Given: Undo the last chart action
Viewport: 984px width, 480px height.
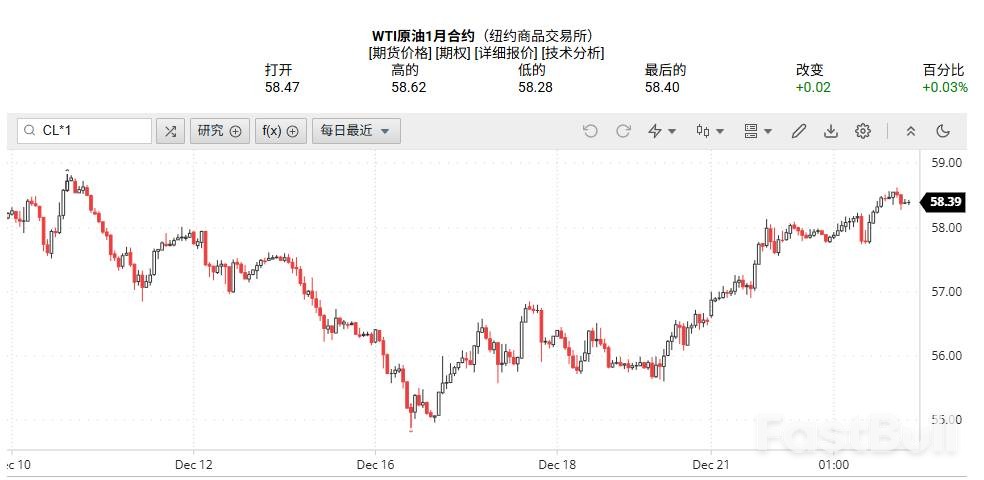Looking at the screenshot, I should pyautogui.click(x=590, y=131).
